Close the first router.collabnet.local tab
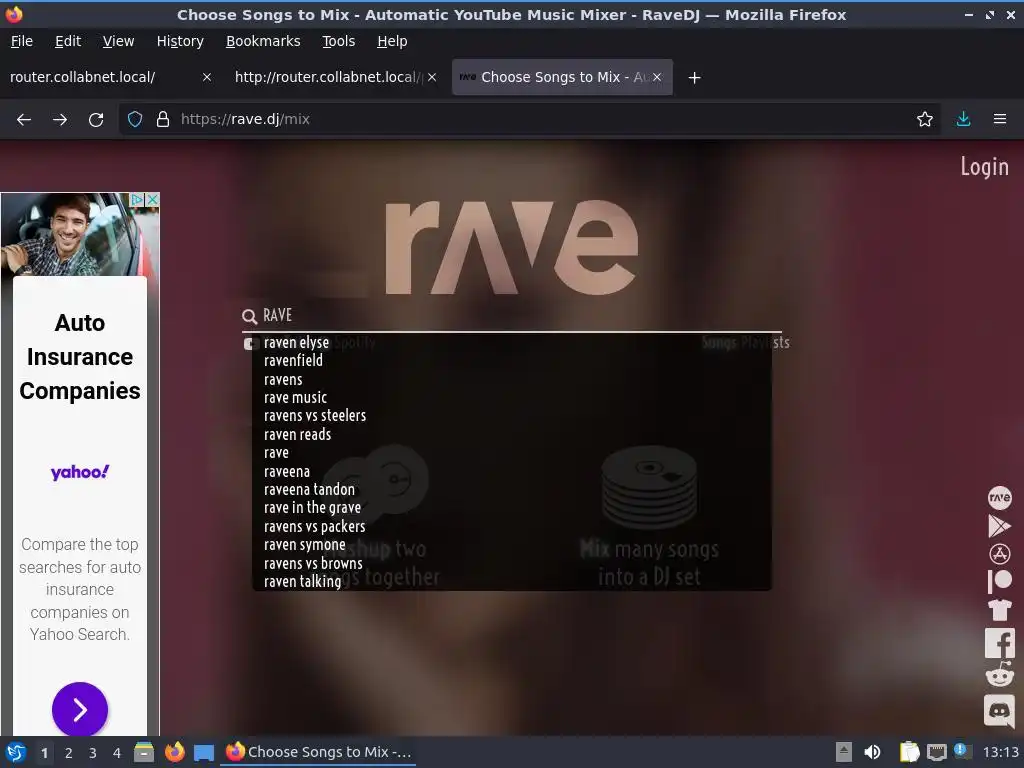The image size is (1024, 768). (206, 77)
